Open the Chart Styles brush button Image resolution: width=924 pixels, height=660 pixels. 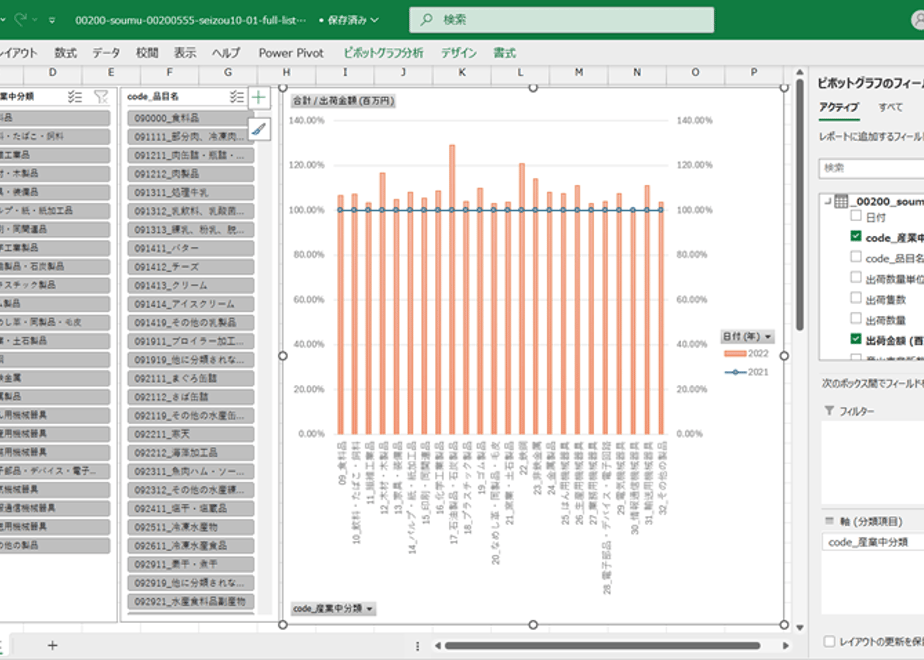pyautogui.click(x=259, y=128)
